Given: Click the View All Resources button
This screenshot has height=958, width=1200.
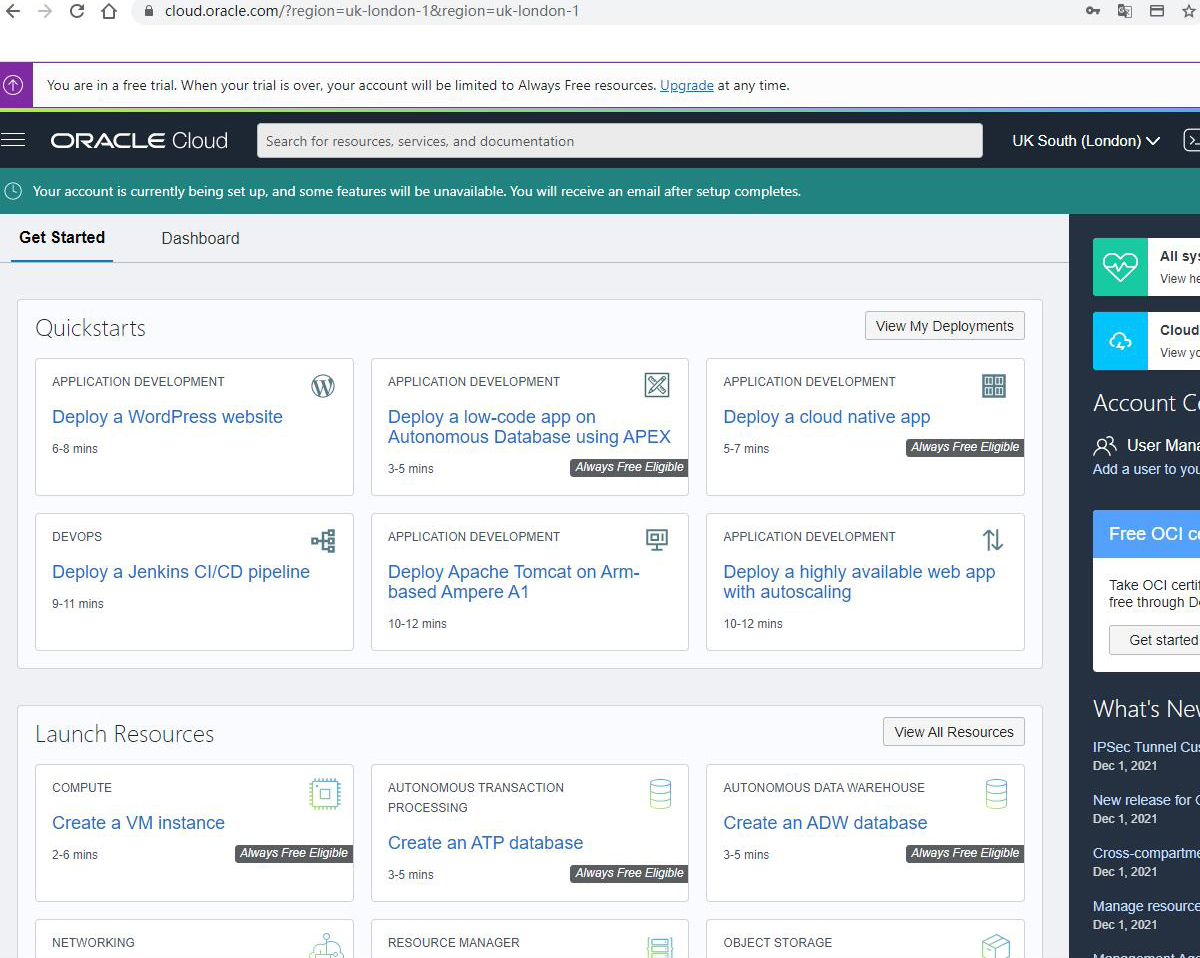Looking at the screenshot, I should click(954, 732).
